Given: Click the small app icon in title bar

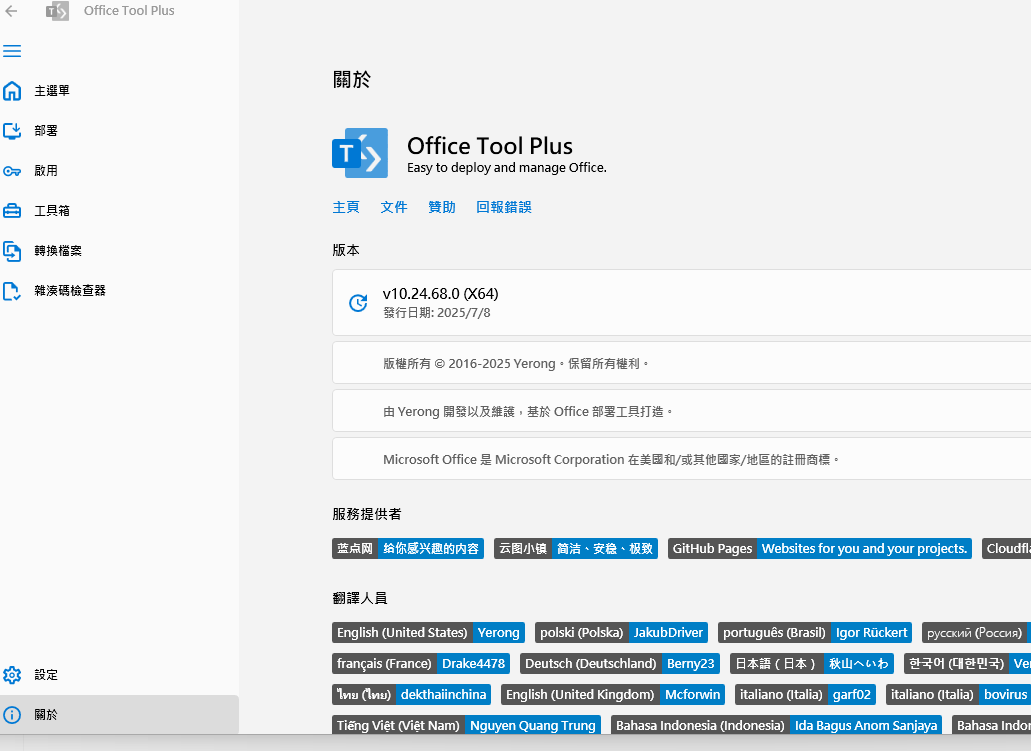Looking at the screenshot, I should coord(57,11).
